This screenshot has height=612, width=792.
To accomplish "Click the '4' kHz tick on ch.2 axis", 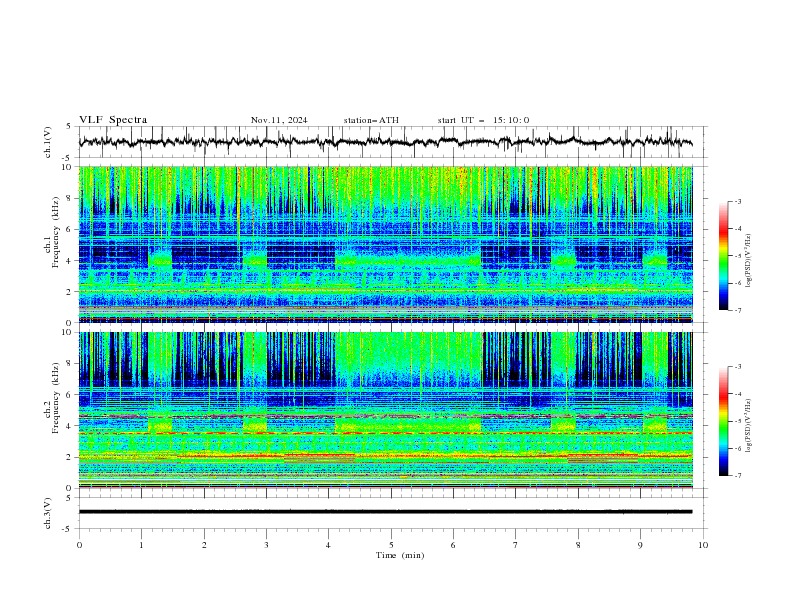I will (x=71, y=426).
